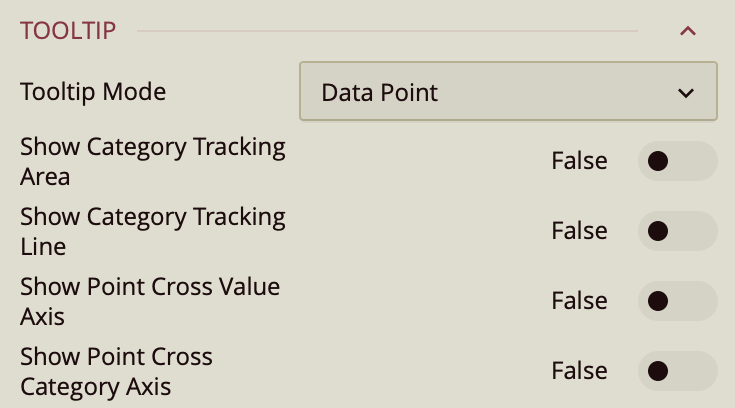
Task: Click False text beside Cross Category Axis
Action: pyautogui.click(x=579, y=371)
